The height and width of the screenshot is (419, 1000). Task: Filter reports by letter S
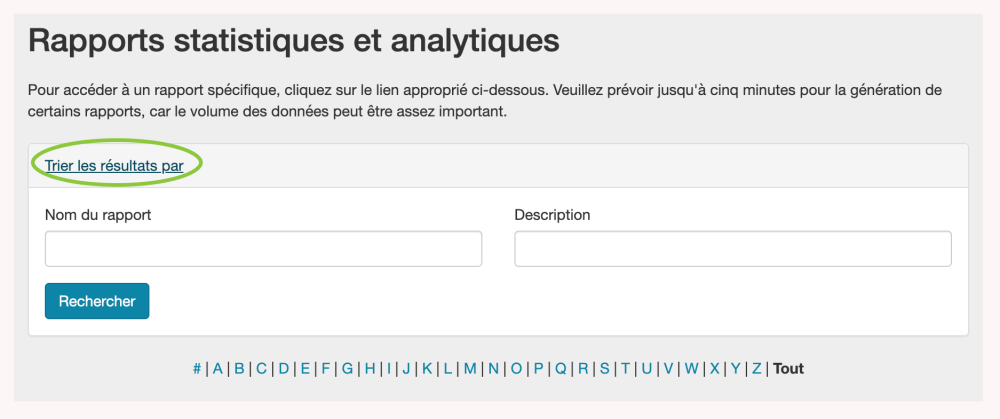[x=604, y=368]
